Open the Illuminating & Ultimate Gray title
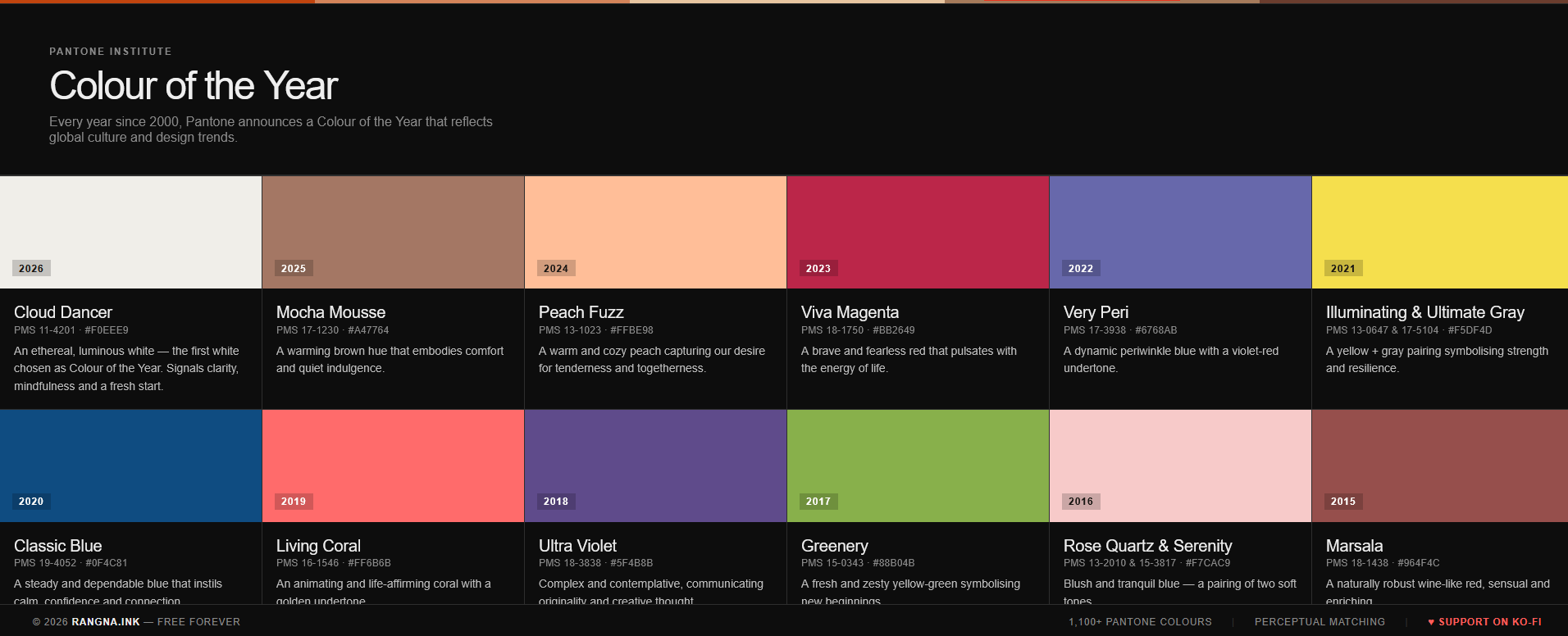The image size is (1568, 636). pos(1425,312)
